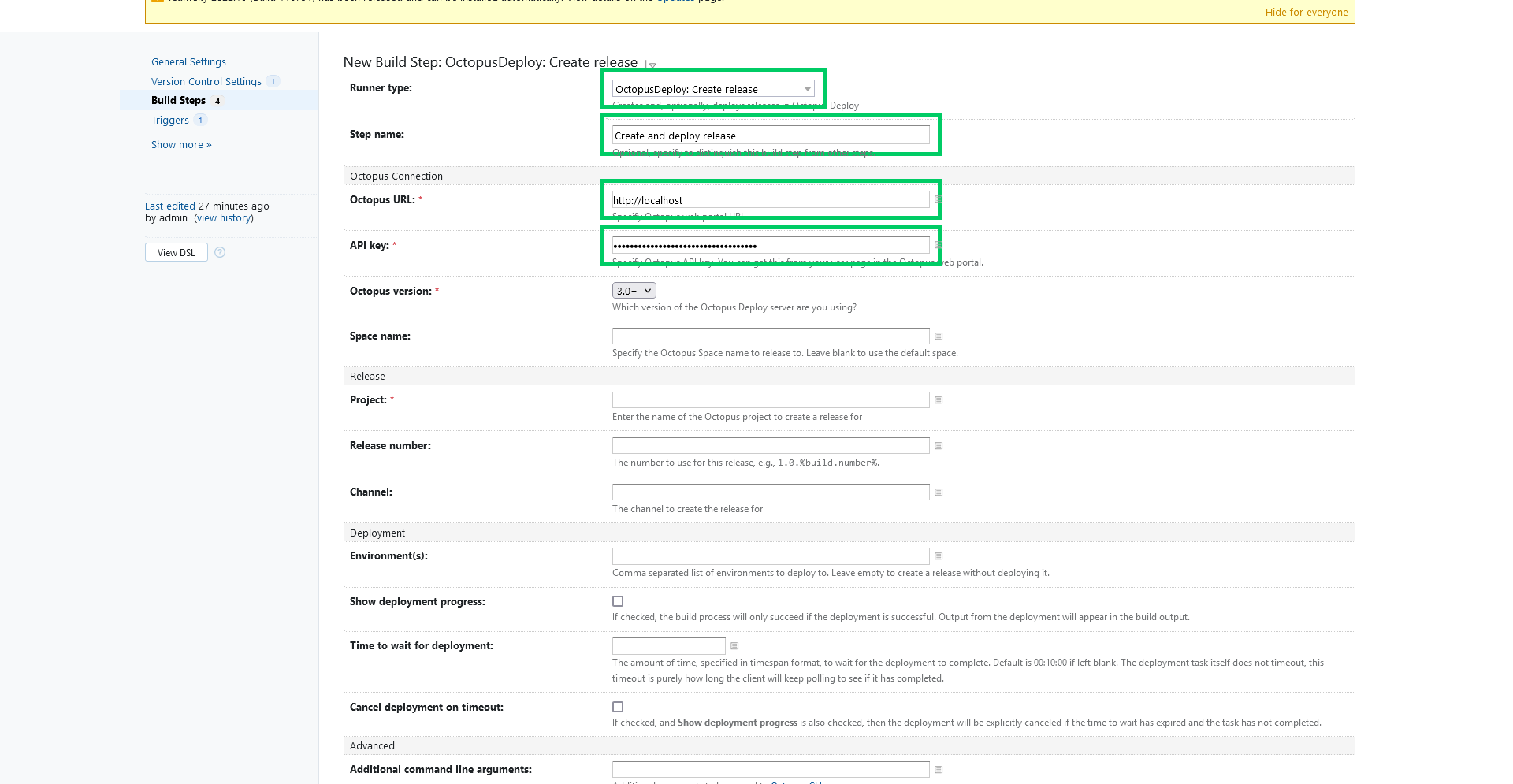Click parameter picker icon beside Octopus URL
The image size is (1513, 784).
(x=939, y=200)
